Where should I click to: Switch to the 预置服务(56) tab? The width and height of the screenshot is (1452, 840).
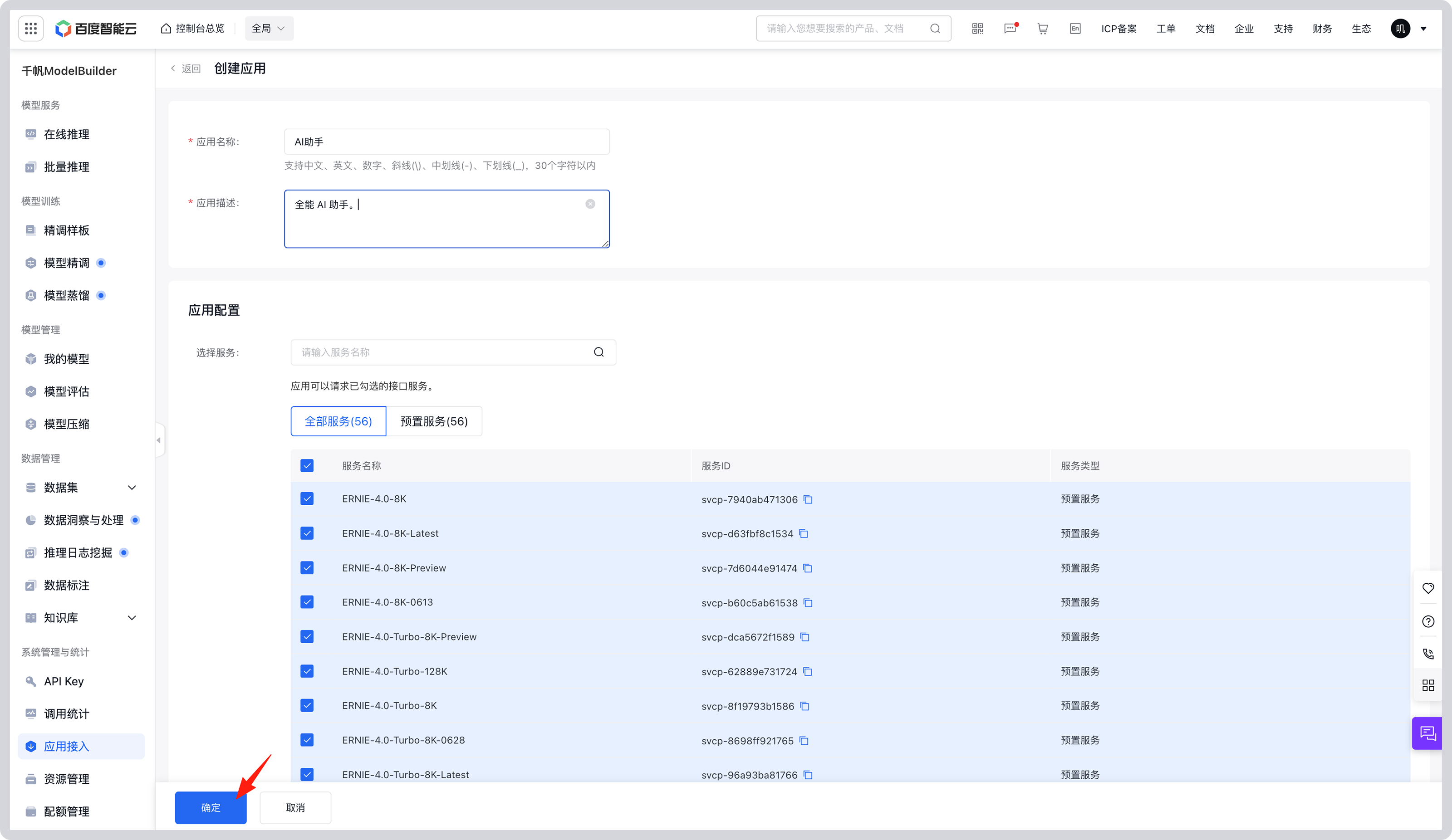click(x=434, y=421)
